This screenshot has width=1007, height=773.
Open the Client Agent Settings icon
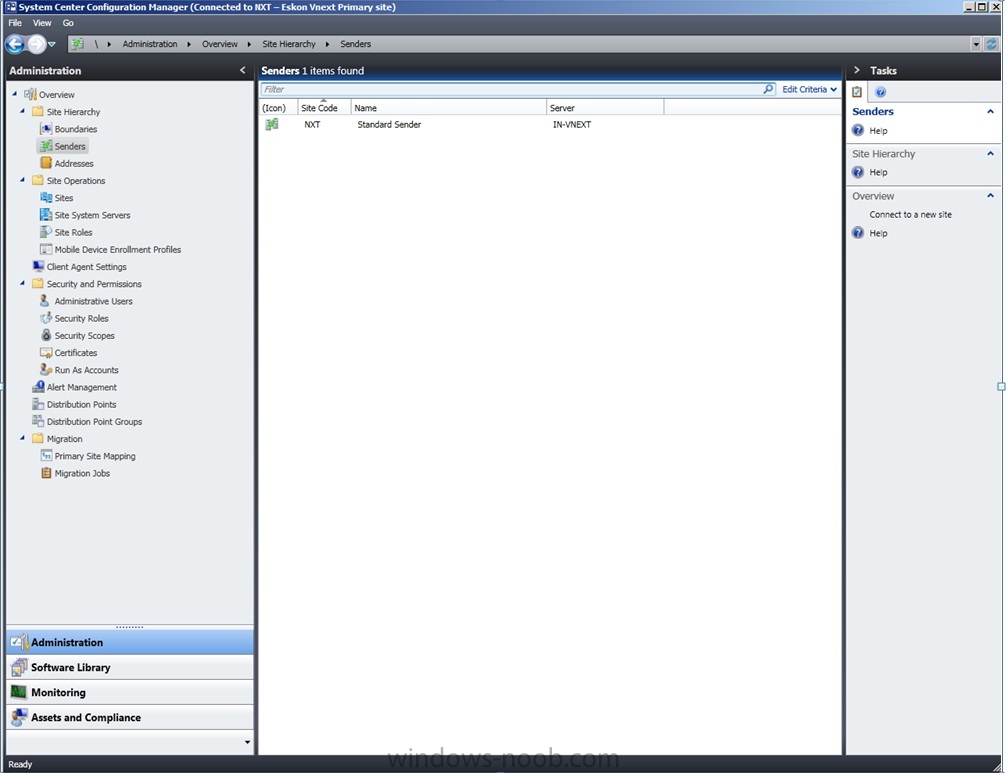(38, 266)
